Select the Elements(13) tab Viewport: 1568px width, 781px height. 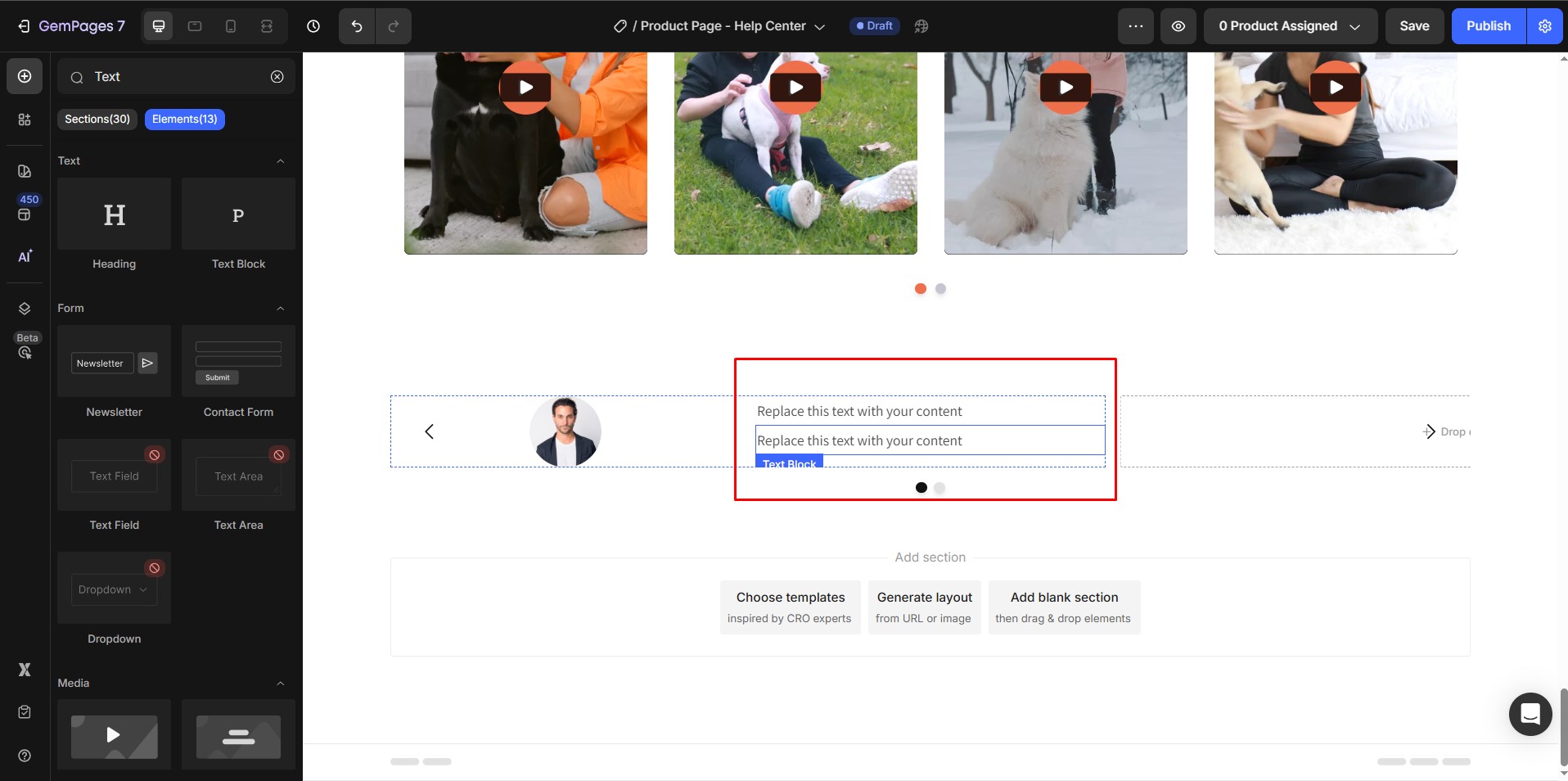tap(184, 120)
